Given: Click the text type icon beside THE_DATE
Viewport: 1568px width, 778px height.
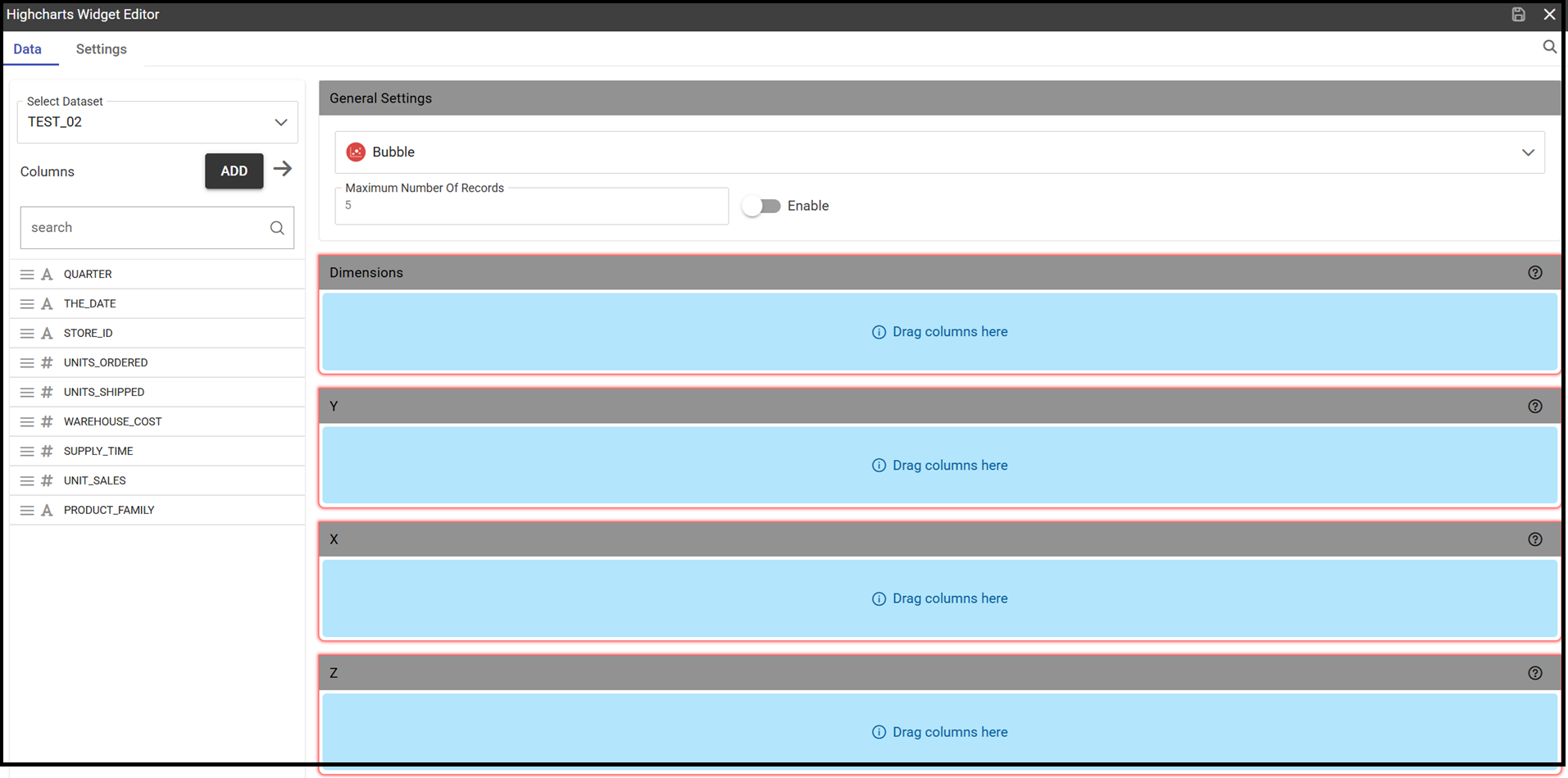Looking at the screenshot, I should pyautogui.click(x=47, y=304).
